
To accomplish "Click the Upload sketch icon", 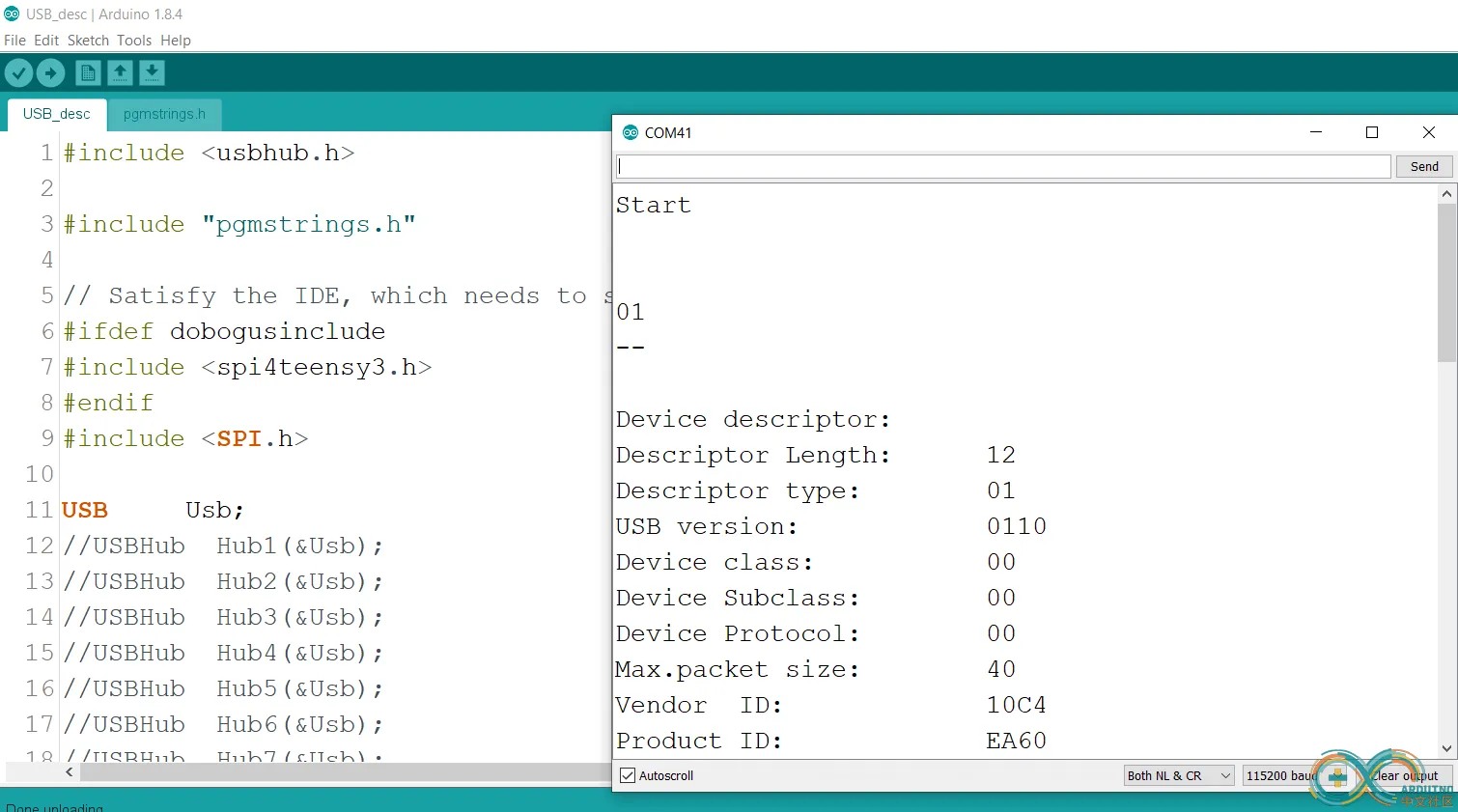I will pos(50,72).
